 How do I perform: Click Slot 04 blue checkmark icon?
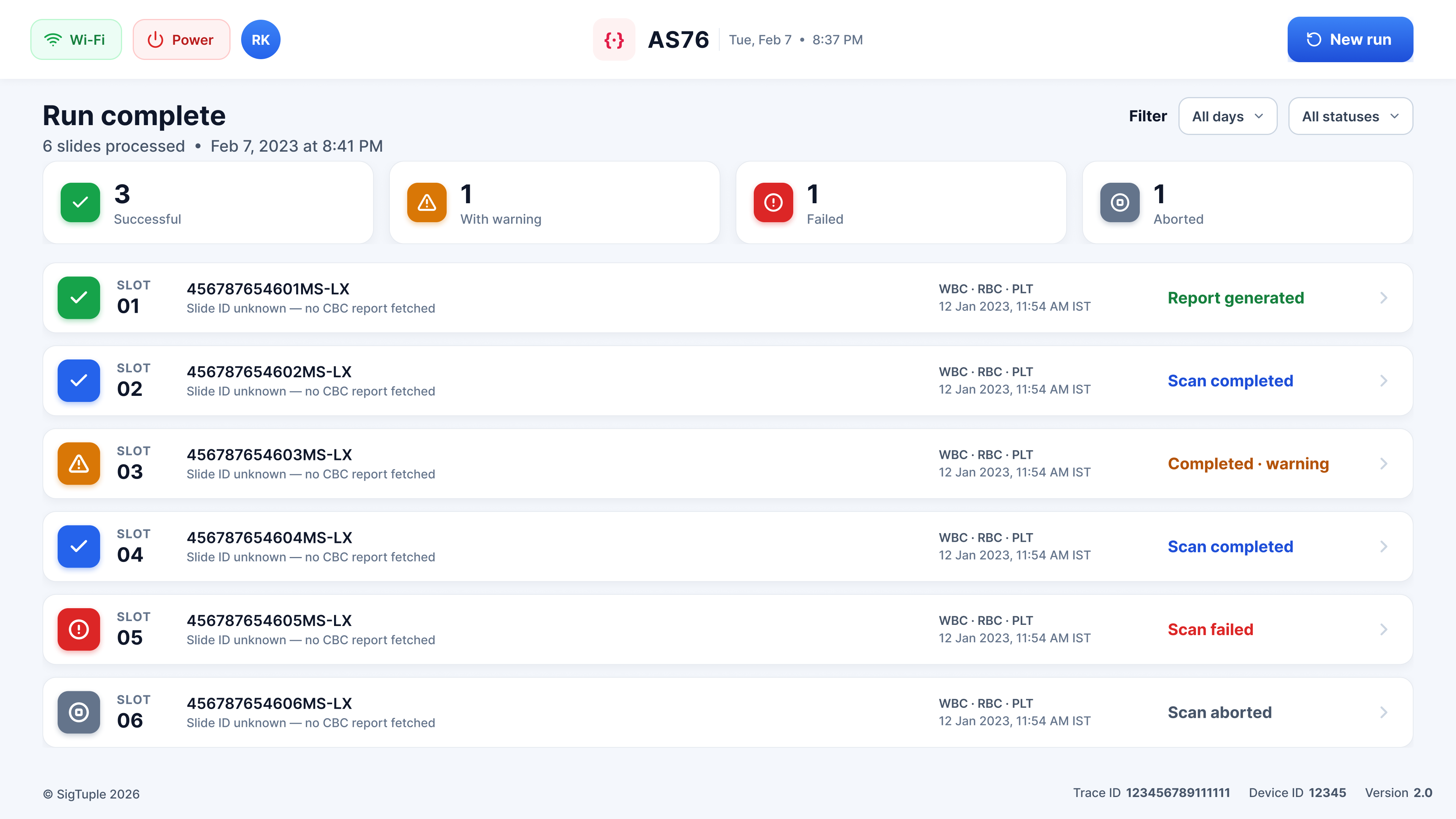(78, 546)
